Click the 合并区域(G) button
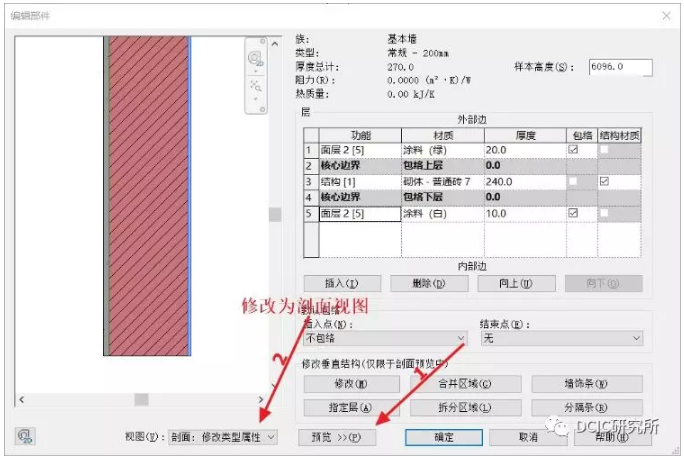This screenshot has height=457, width=684. tap(465, 384)
